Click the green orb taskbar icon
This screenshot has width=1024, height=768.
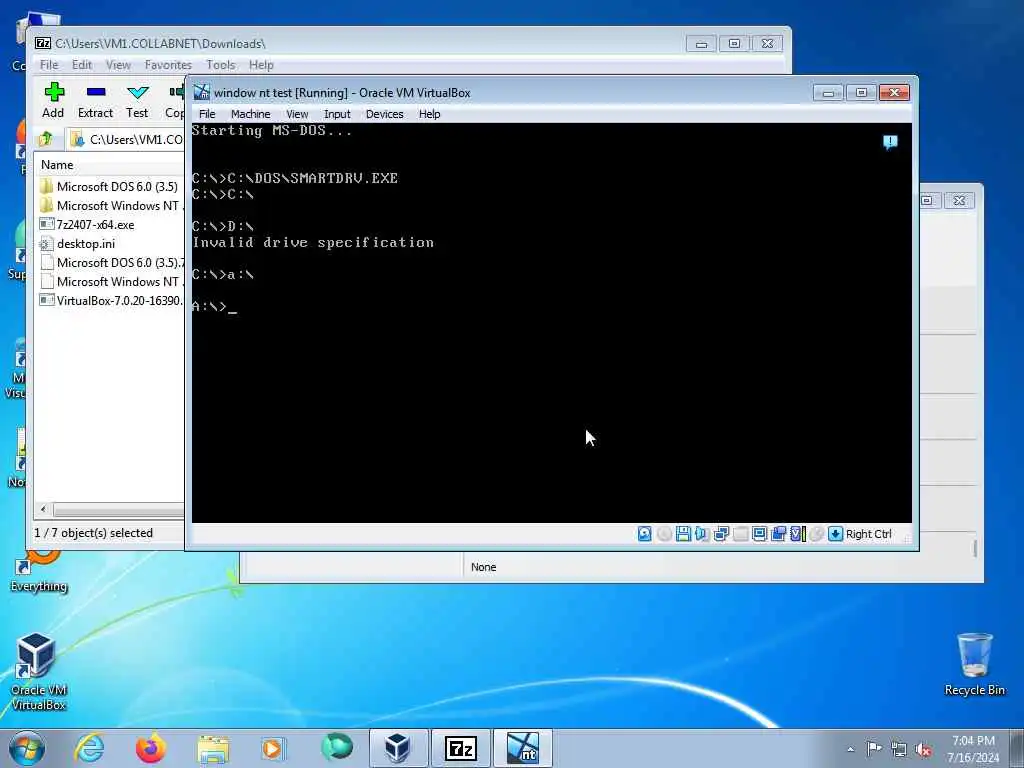337,747
